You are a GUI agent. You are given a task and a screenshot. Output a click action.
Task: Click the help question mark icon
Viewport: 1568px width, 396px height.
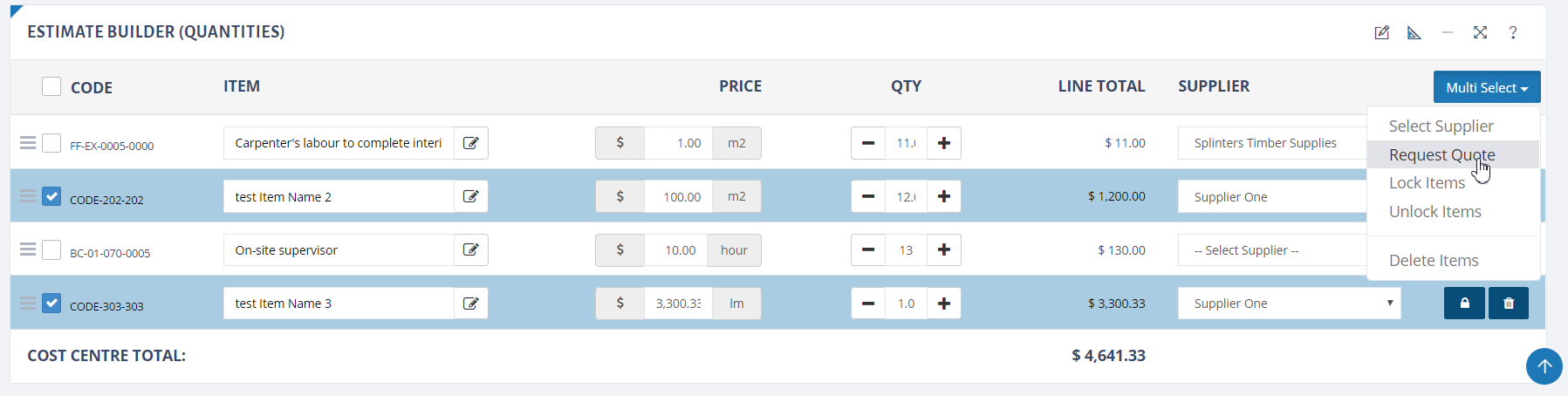click(x=1513, y=32)
